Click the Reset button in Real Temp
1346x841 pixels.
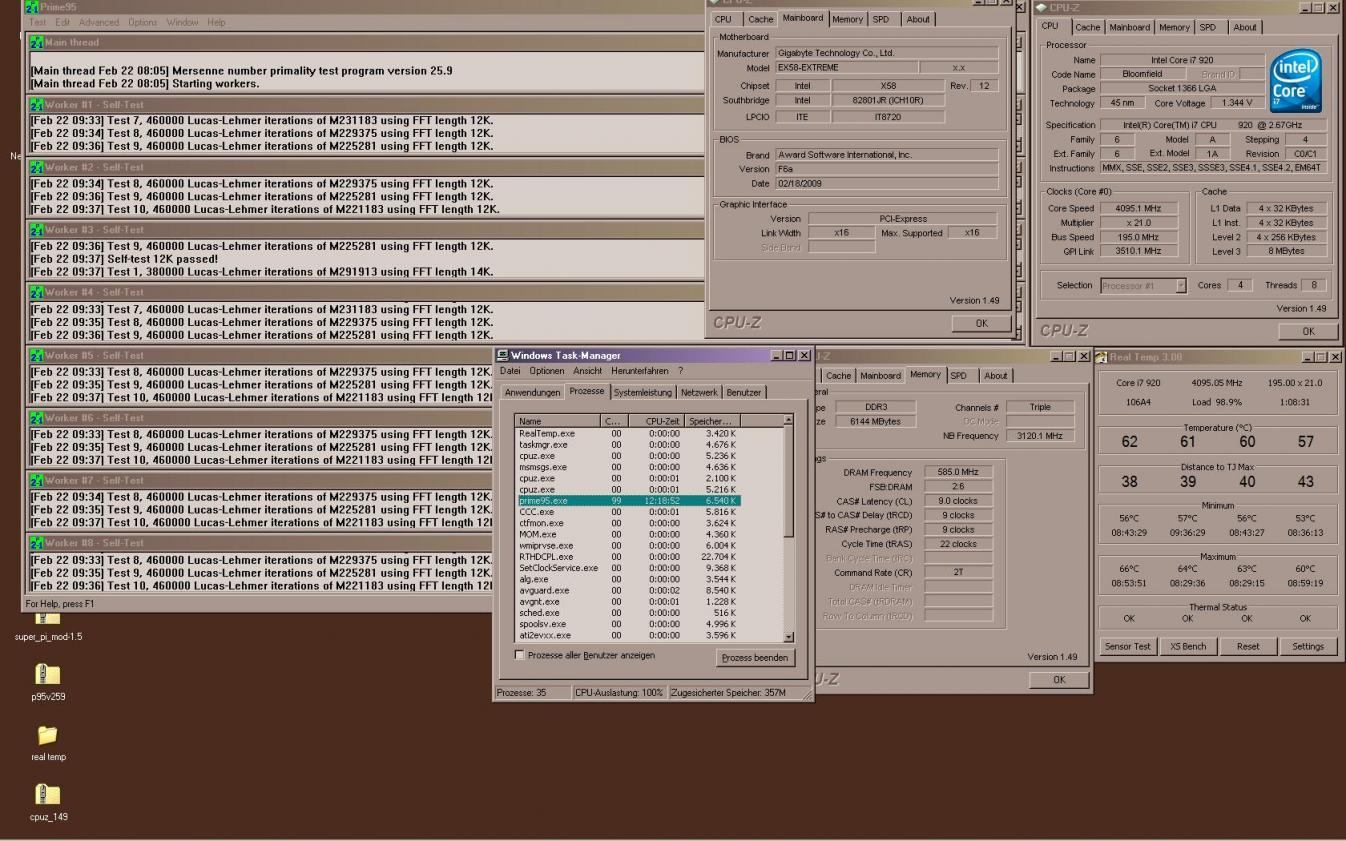tap(1248, 646)
